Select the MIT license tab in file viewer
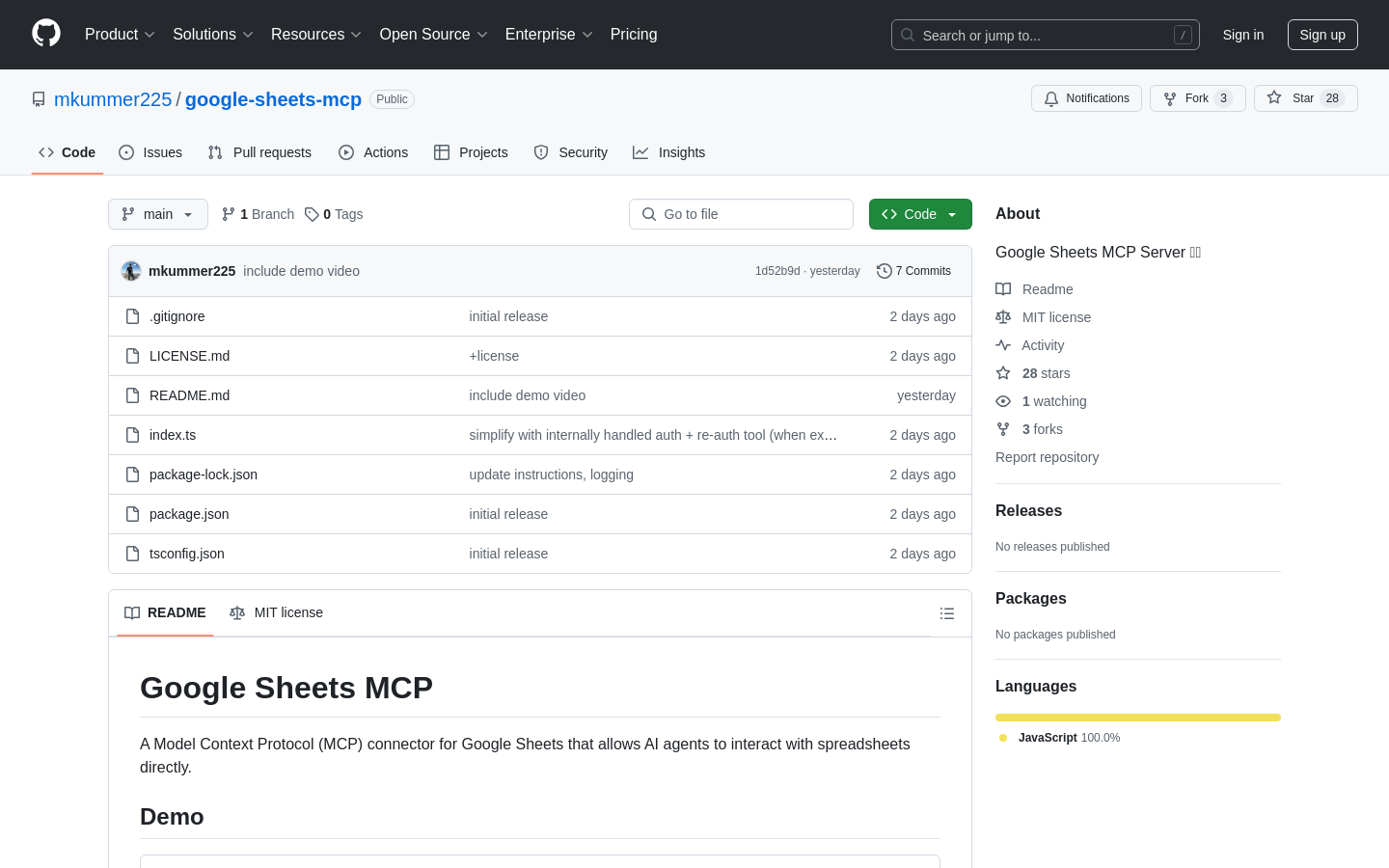The width and height of the screenshot is (1389, 868). click(276, 612)
